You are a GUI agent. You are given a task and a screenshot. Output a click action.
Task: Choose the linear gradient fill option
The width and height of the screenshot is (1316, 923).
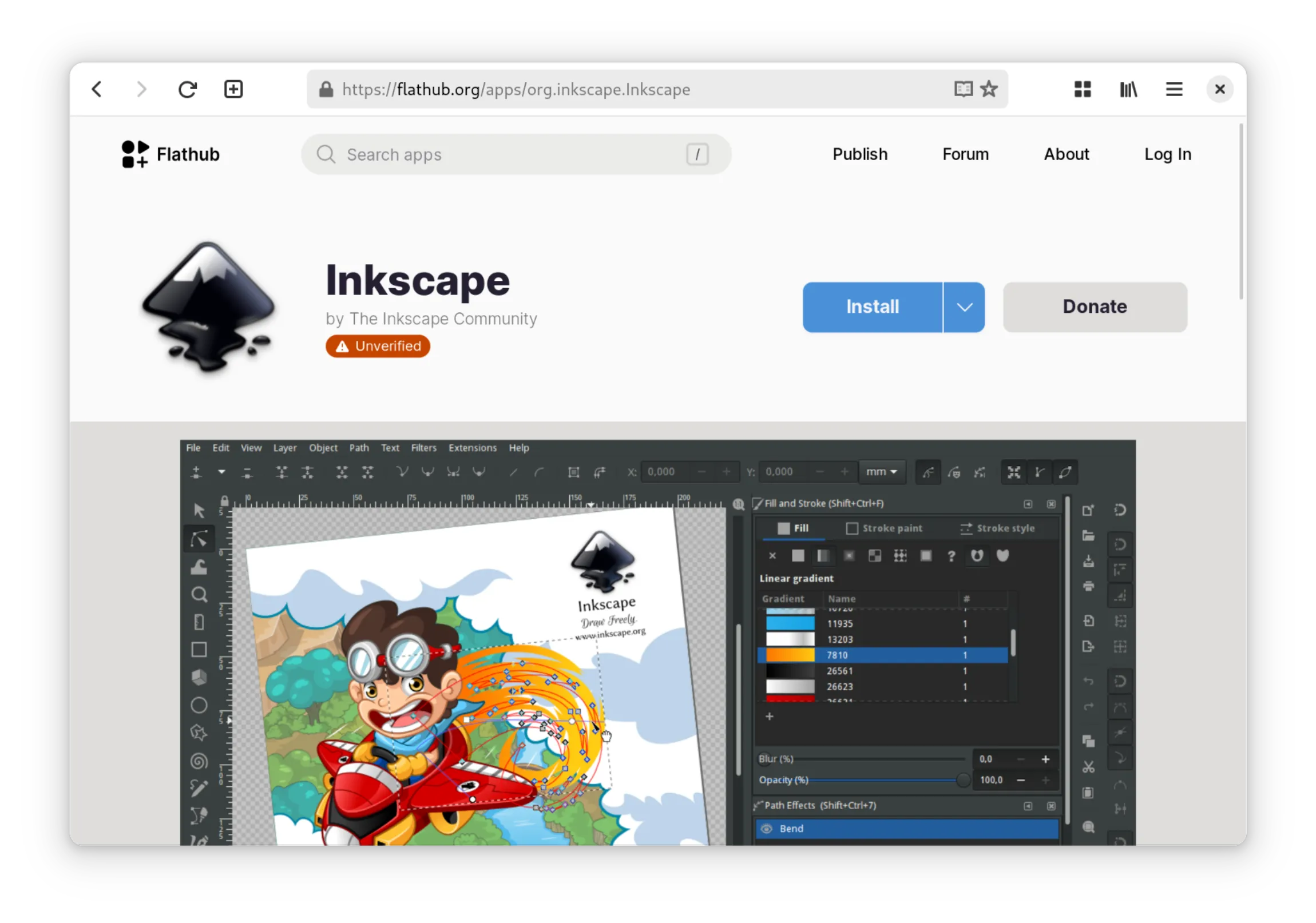click(823, 556)
